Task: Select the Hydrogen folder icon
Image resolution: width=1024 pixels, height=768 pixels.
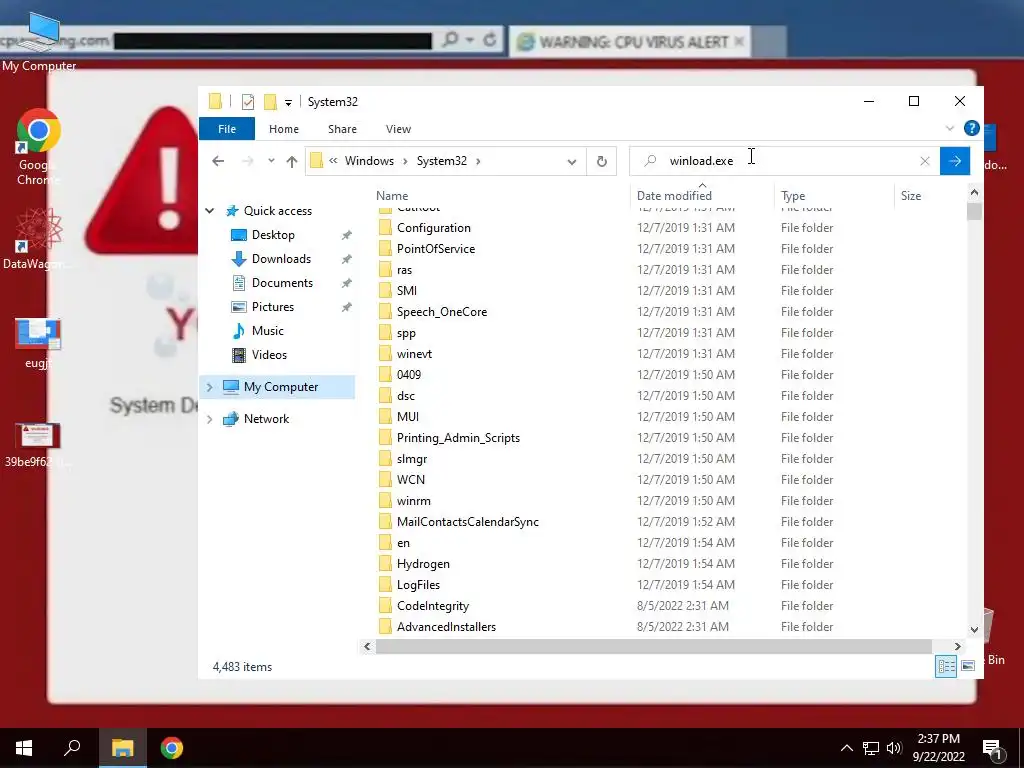Action: pos(385,564)
